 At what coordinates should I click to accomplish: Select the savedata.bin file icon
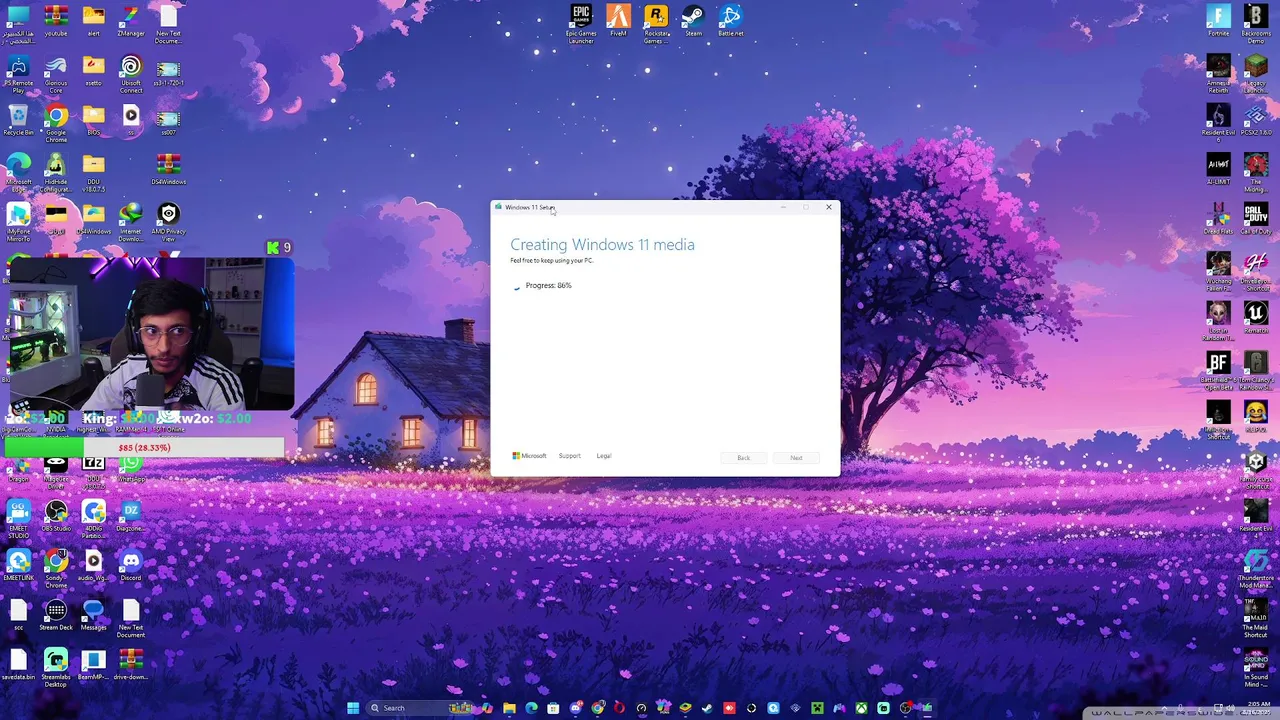[x=18, y=666]
